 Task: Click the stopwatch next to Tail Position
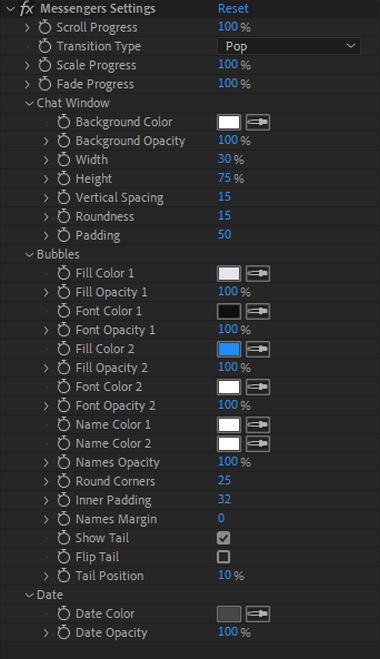click(x=63, y=576)
